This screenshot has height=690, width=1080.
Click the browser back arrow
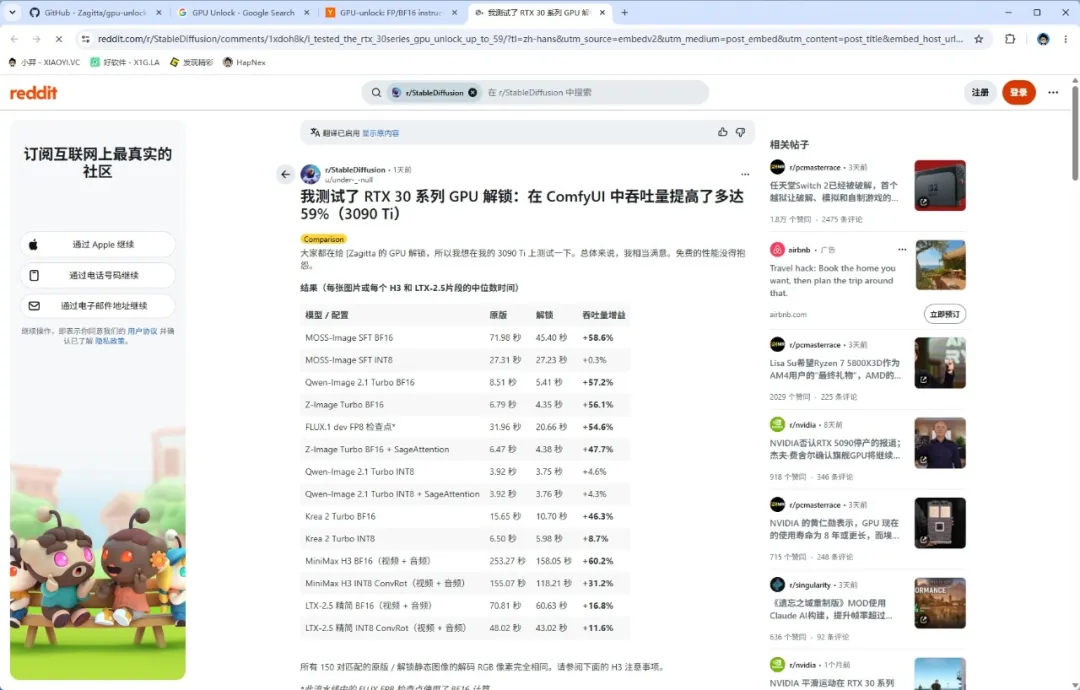pos(14,39)
